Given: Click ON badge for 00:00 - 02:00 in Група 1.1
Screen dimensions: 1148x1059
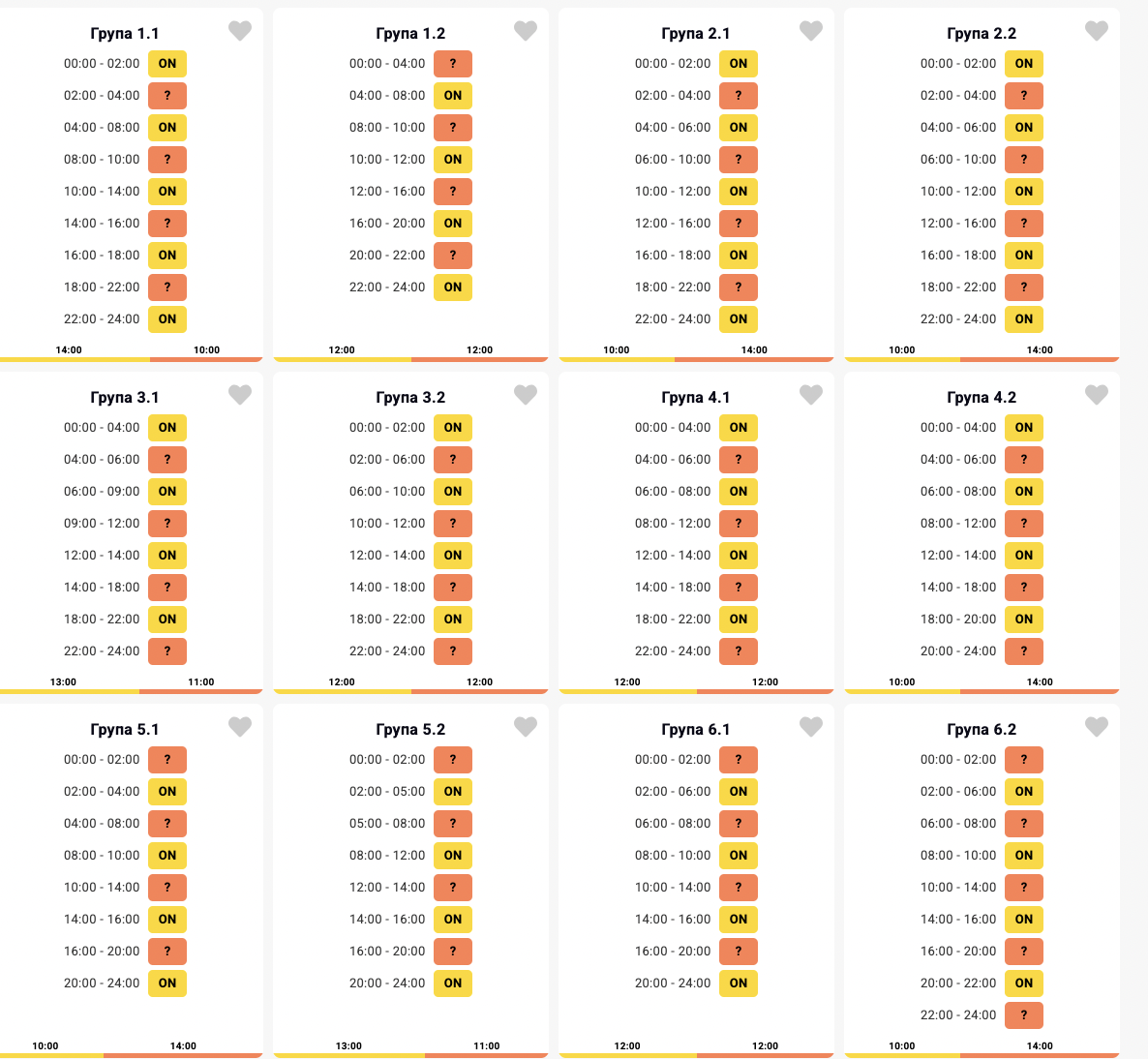Looking at the screenshot, I should [167, 64].
